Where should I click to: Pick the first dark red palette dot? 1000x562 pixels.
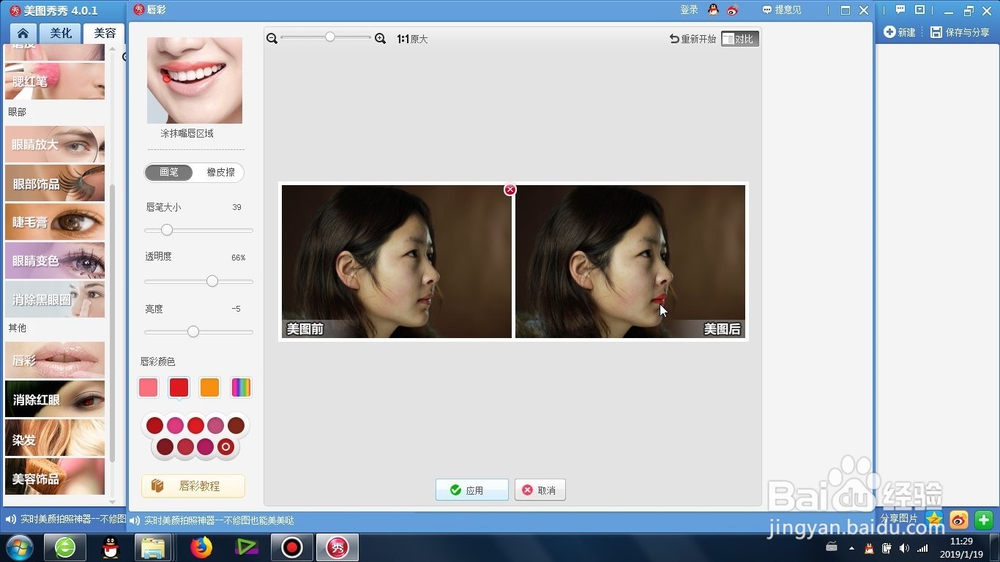[x=154, y=425]
